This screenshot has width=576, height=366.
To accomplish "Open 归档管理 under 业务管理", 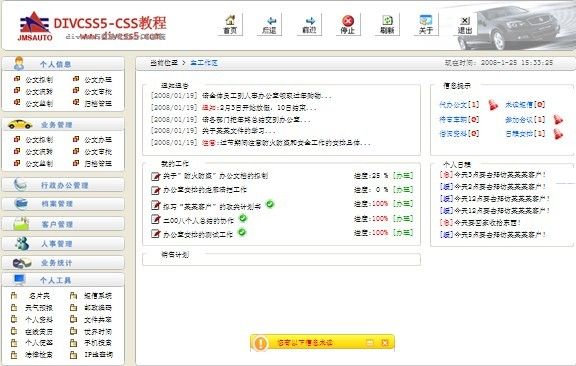I will point(98,164).
